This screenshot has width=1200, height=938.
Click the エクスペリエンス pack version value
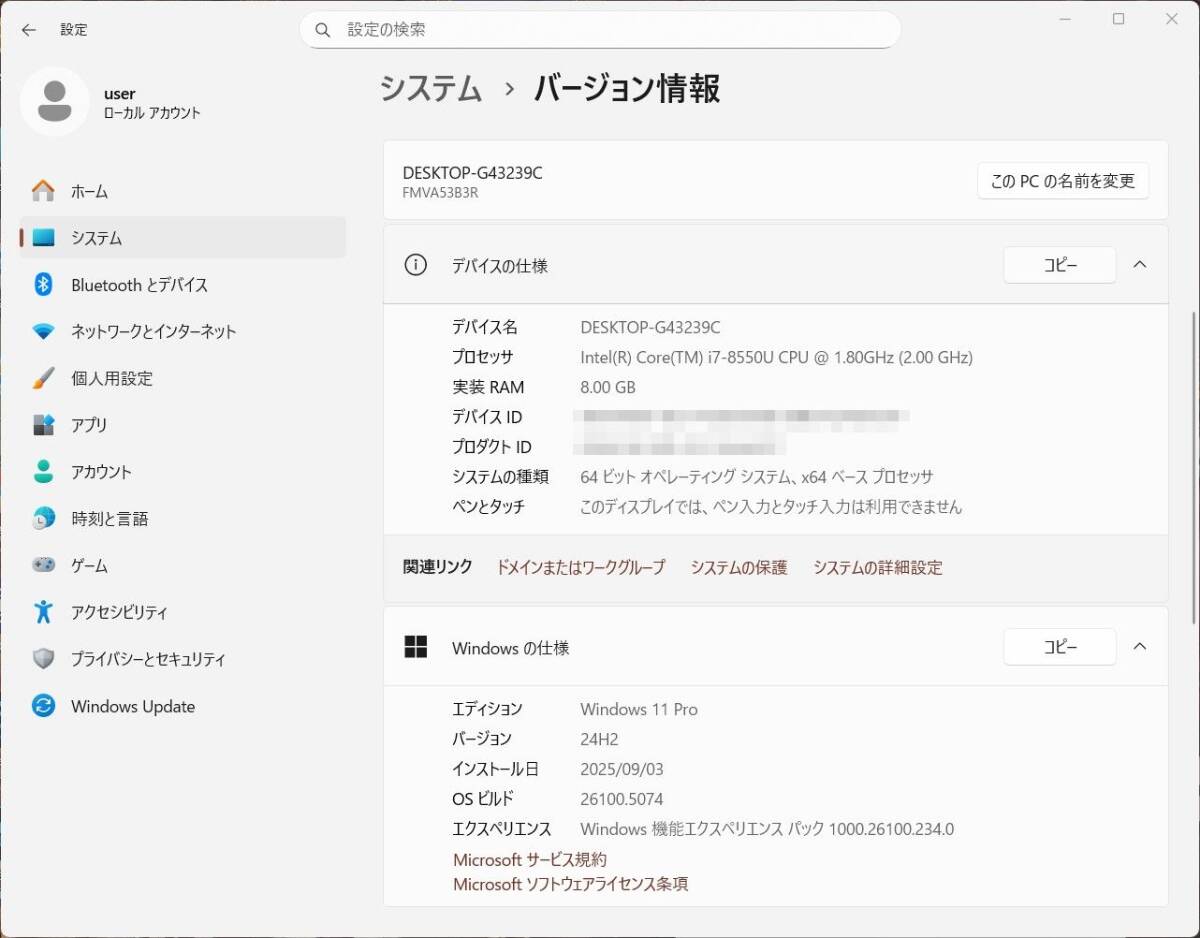point(767,829)
